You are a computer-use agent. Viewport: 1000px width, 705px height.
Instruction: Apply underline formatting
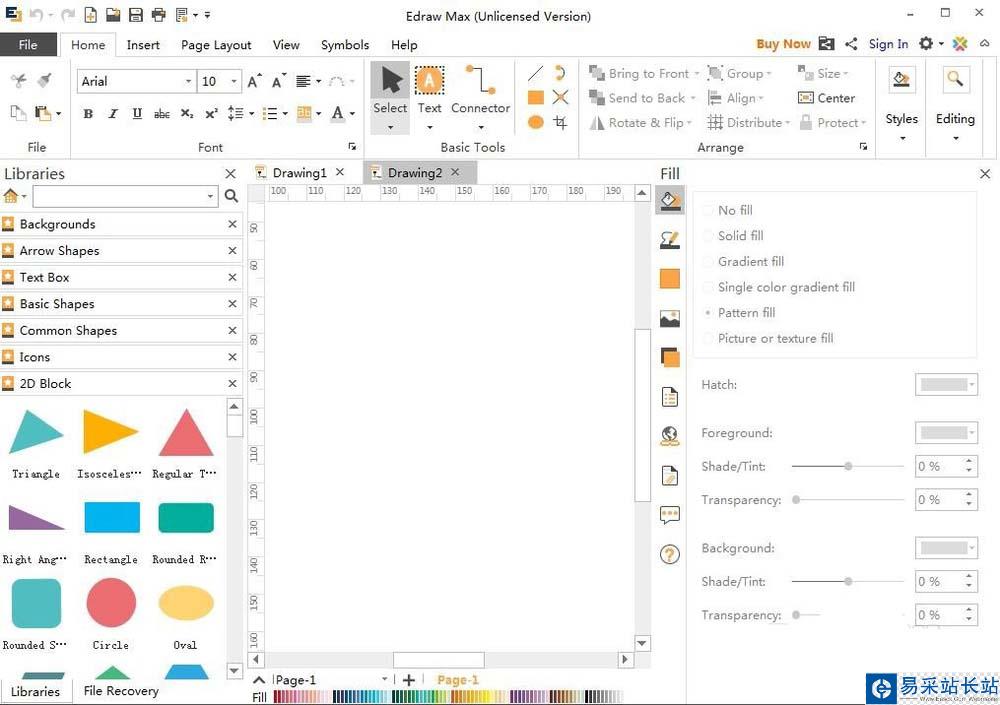[137, 114]
